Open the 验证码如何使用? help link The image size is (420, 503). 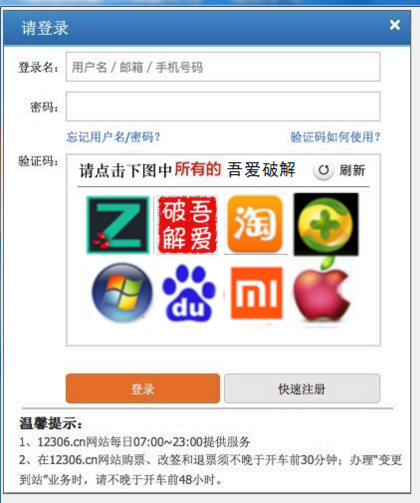[335, 137]
